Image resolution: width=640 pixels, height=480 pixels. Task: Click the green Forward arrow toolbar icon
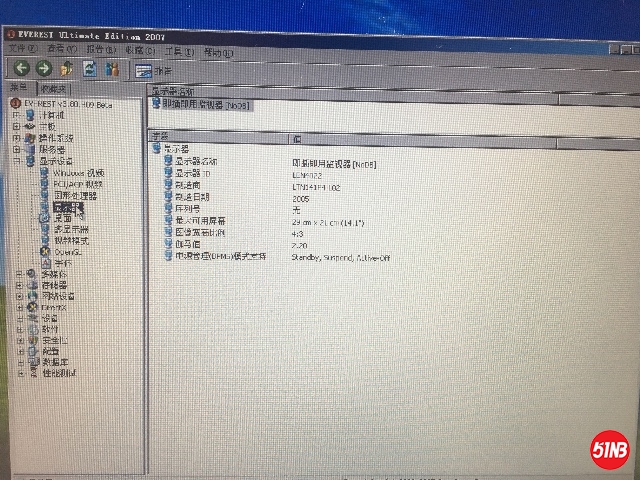pos(44,68)
